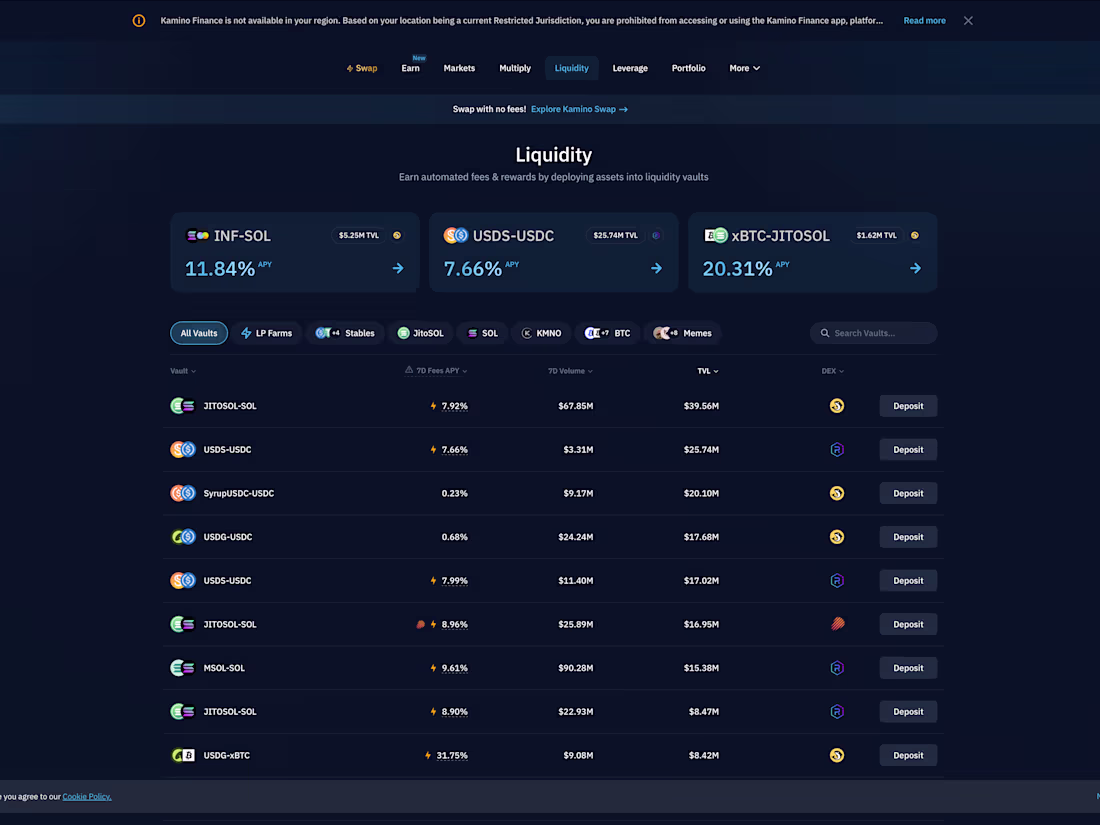
Task: Filter vaults by Memes
Action: click(x=683, y=333)
